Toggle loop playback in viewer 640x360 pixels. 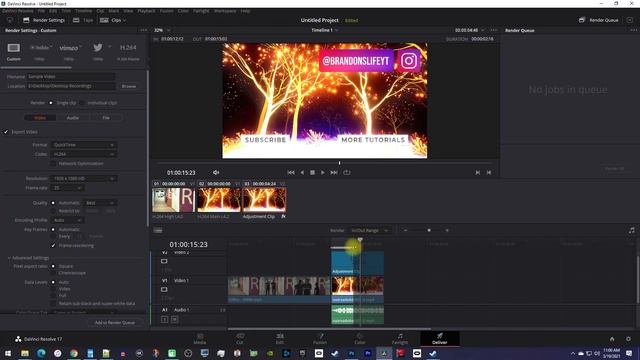tap(347, 173)
